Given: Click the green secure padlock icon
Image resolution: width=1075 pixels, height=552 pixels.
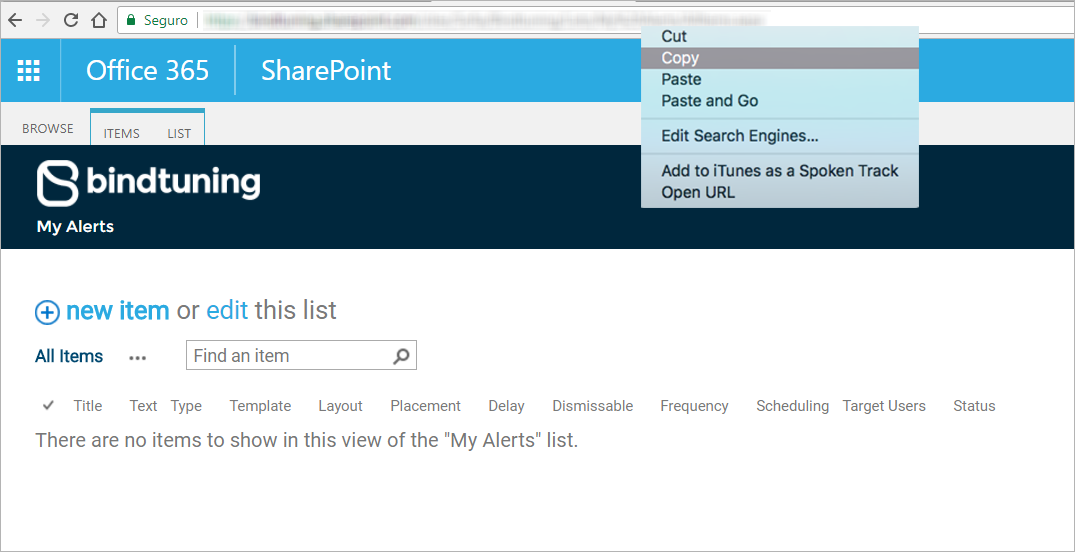Looking at the screenshot, I should (x=132, y=20).
